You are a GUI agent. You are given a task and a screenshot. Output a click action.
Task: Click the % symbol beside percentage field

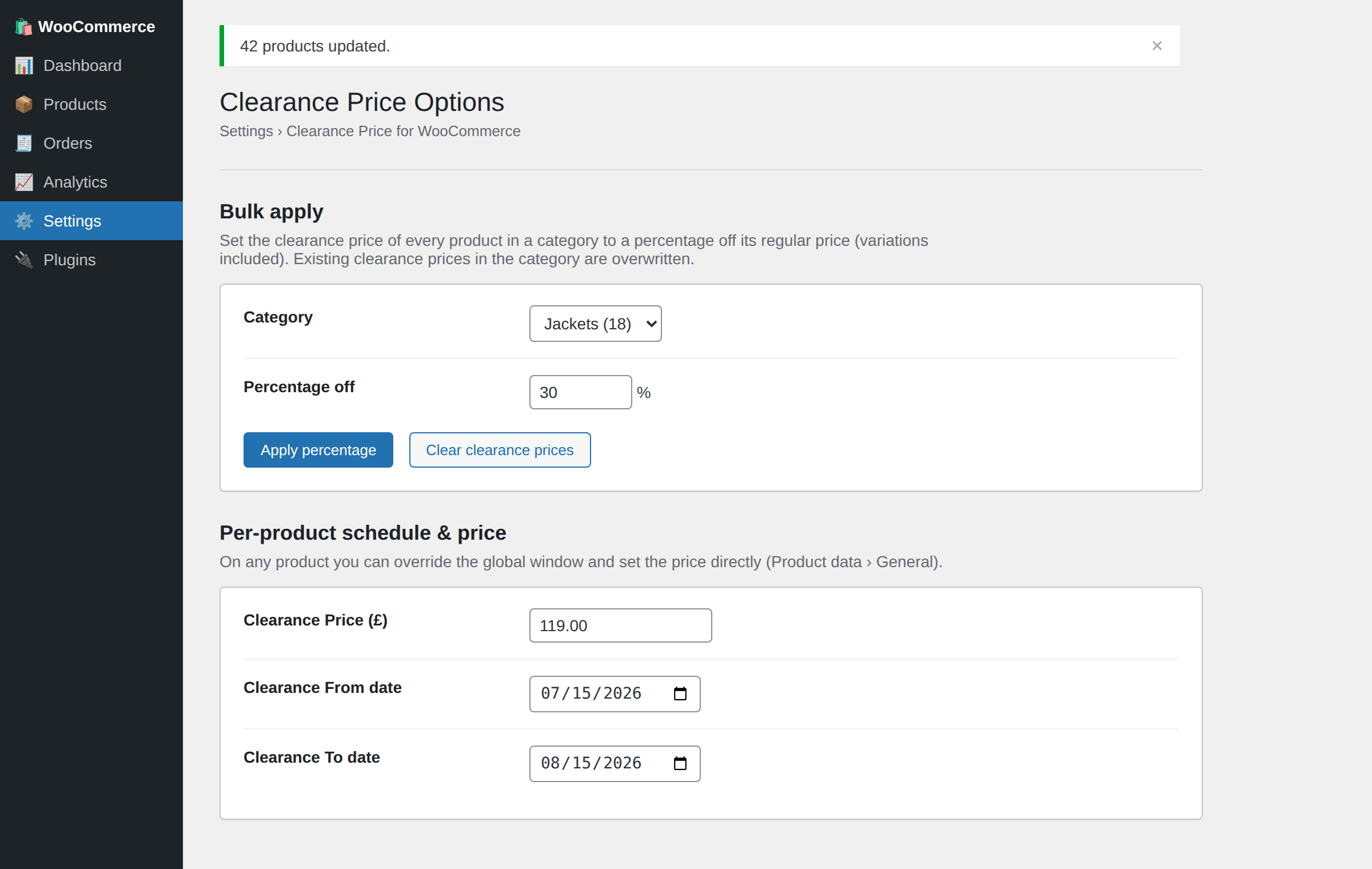pyautogui.click(x=644, y=393)
